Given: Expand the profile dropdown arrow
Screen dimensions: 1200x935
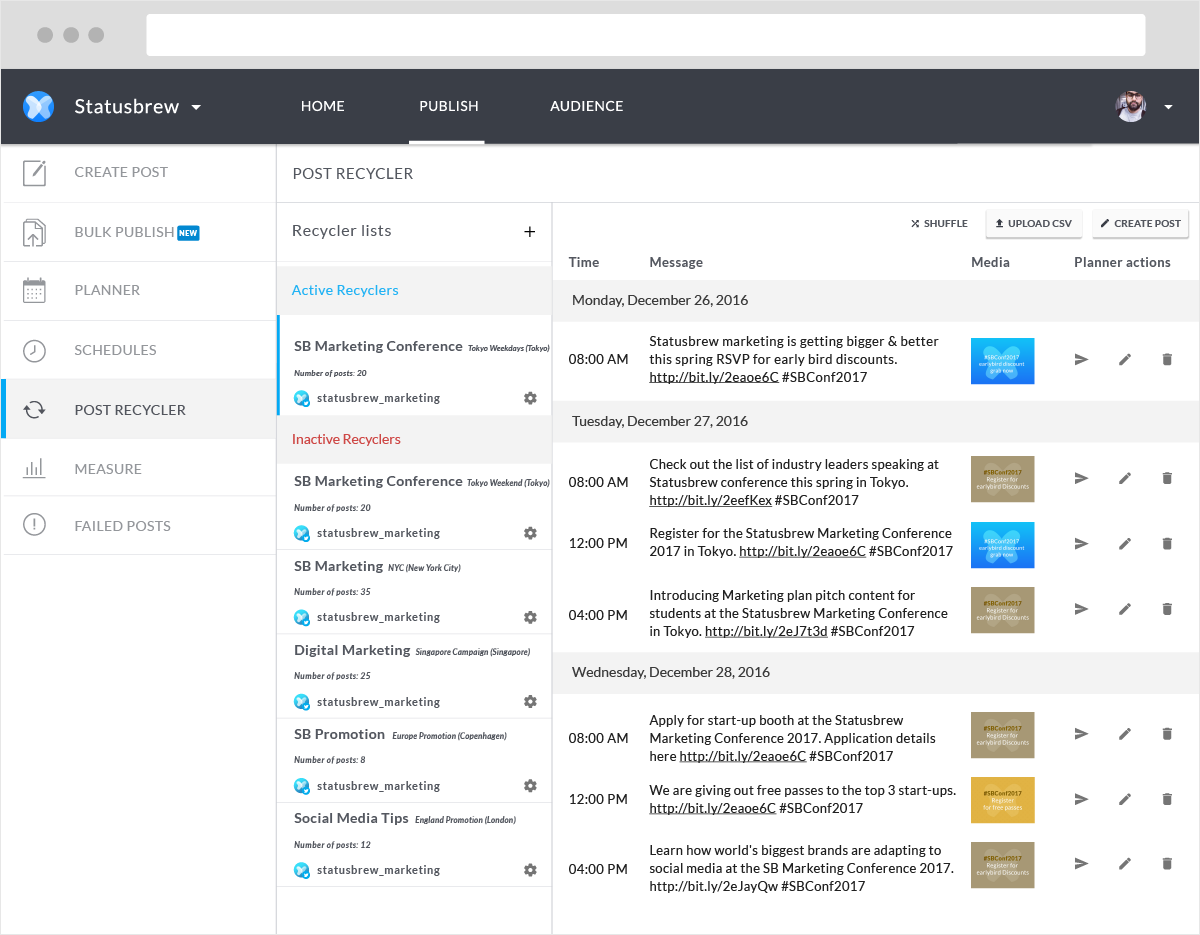Looking at the screenshot, I should 1168,107.
